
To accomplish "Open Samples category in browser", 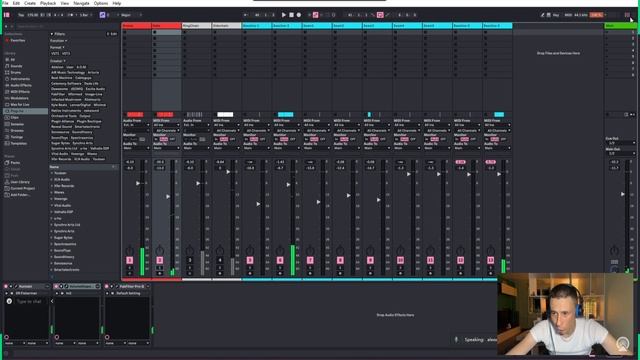I will 17,124.
